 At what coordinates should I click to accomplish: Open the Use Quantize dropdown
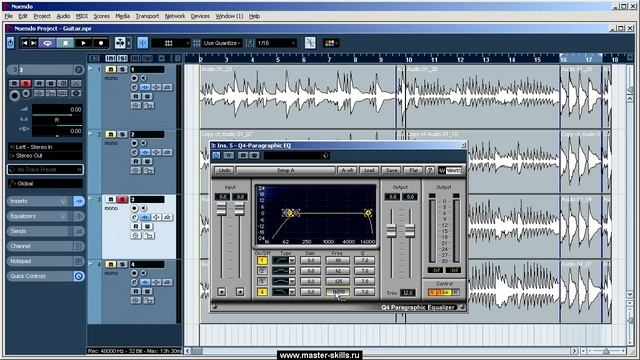tap(222, 43)
